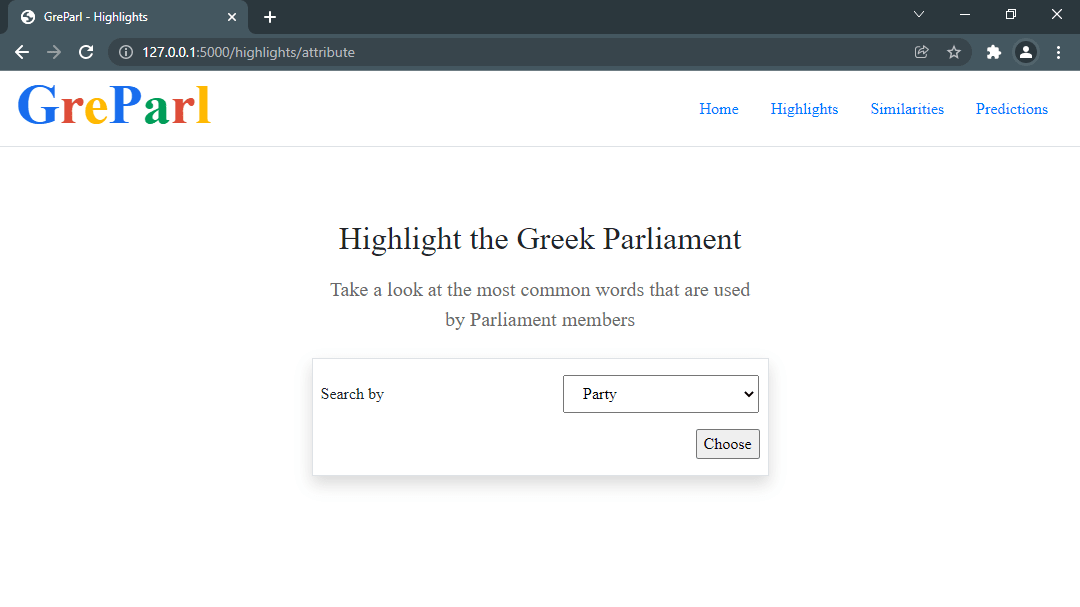Image resolution: width=1080 pixels, height=607 pixels.
Task: Reload the page with the refresh icon
Action: (x=85, y=51)
